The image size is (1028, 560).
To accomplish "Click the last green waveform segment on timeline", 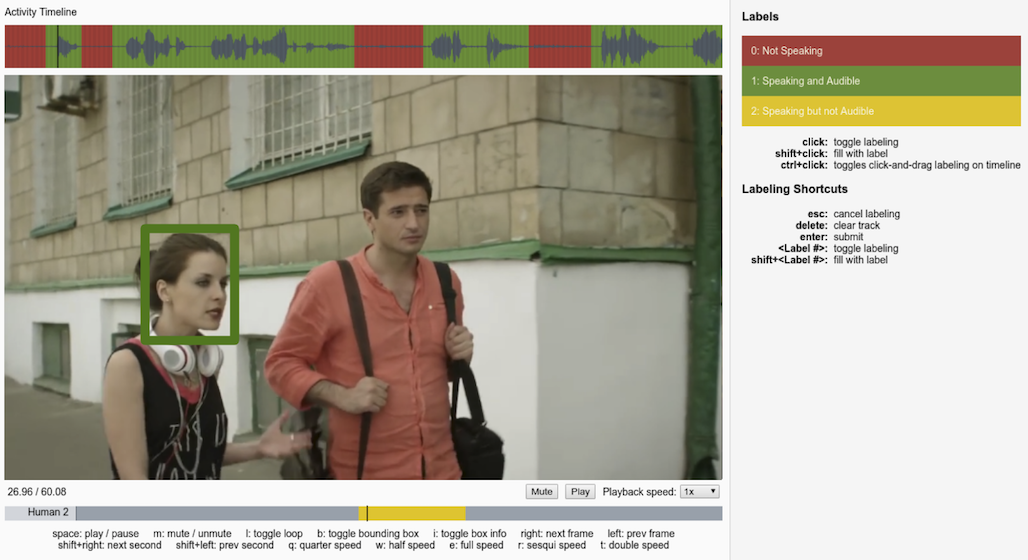I will click(x=656, y=47).
